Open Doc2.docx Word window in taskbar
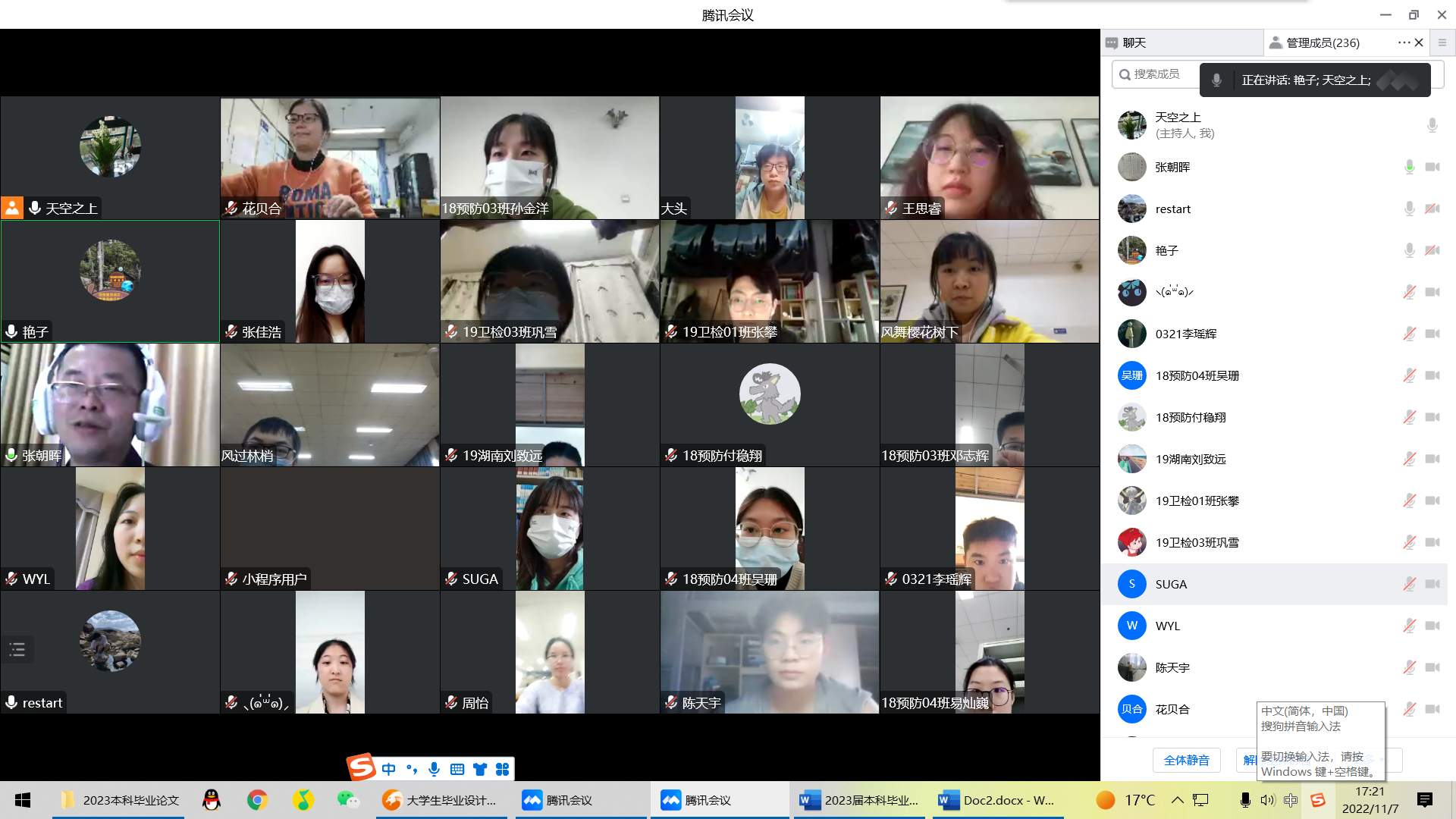 coord(996,800)
